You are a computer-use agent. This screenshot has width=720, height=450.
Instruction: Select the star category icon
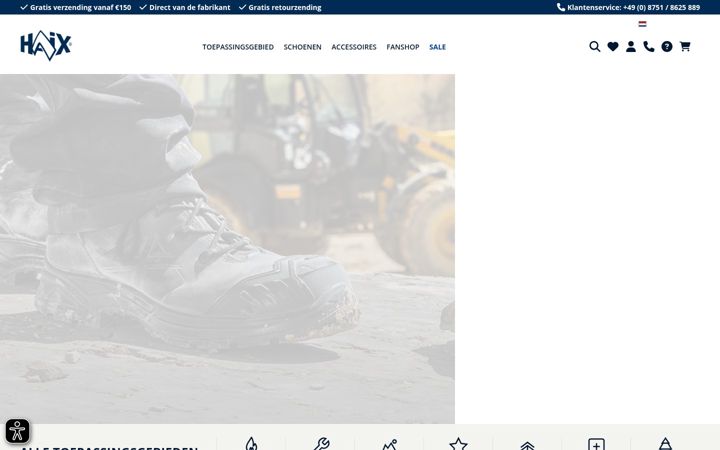coord(458,444)
